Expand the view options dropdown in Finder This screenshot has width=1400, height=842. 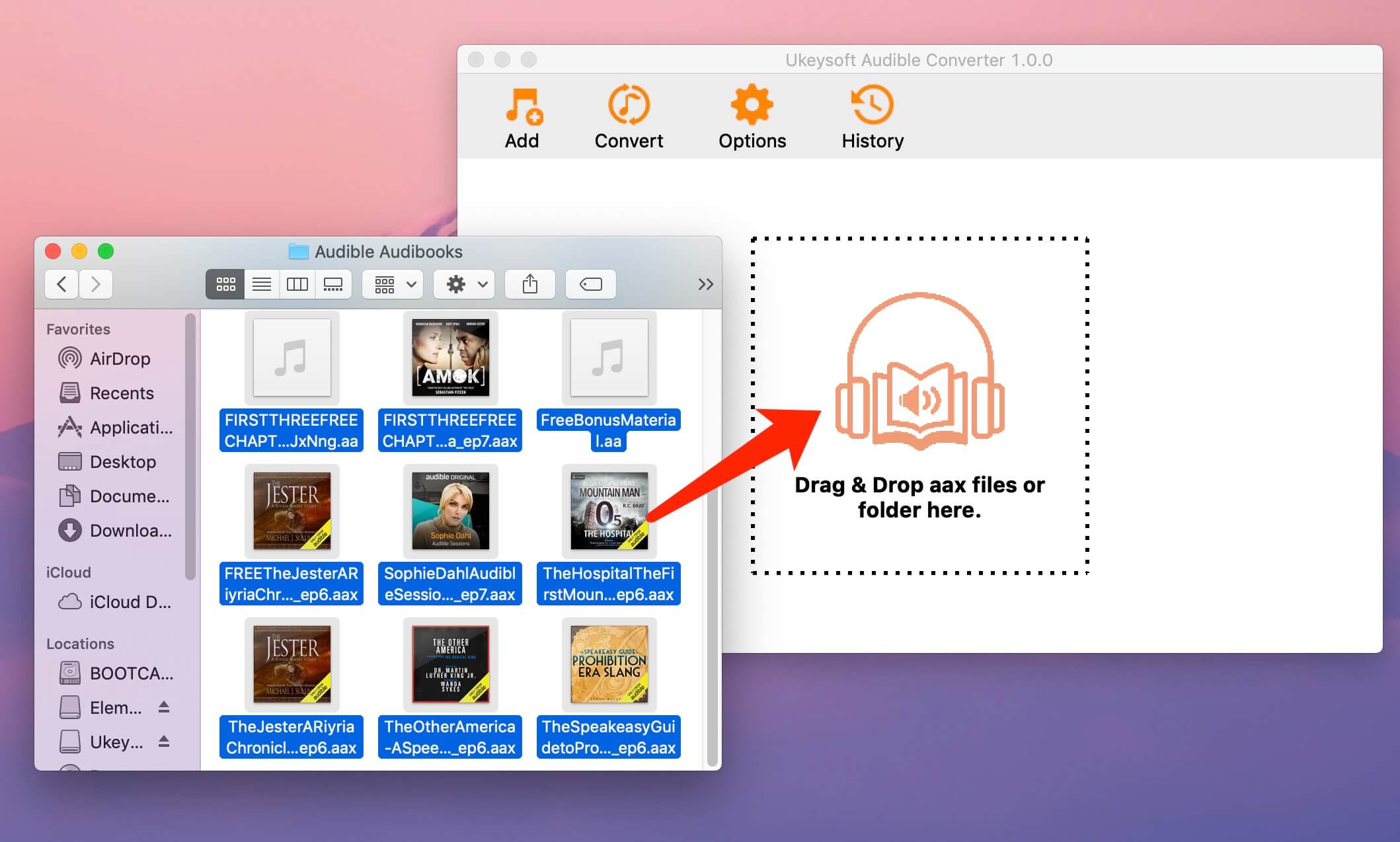395,284
